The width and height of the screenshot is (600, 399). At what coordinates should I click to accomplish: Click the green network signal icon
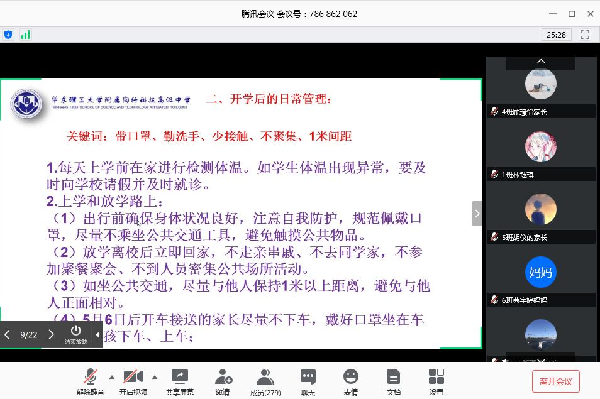[x=25, y=35]
